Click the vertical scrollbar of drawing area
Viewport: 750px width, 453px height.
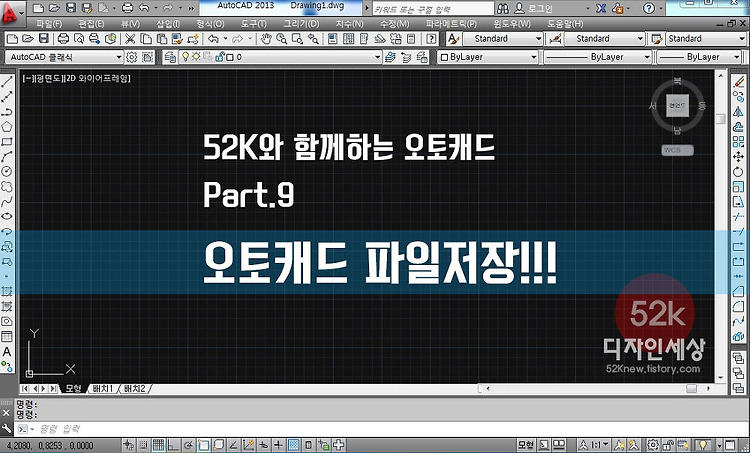coord(721,226)
